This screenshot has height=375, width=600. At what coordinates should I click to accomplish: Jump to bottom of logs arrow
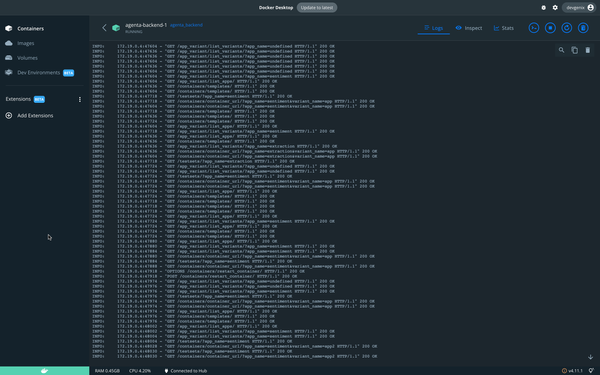pyautogui.click(x=590, y=357)
